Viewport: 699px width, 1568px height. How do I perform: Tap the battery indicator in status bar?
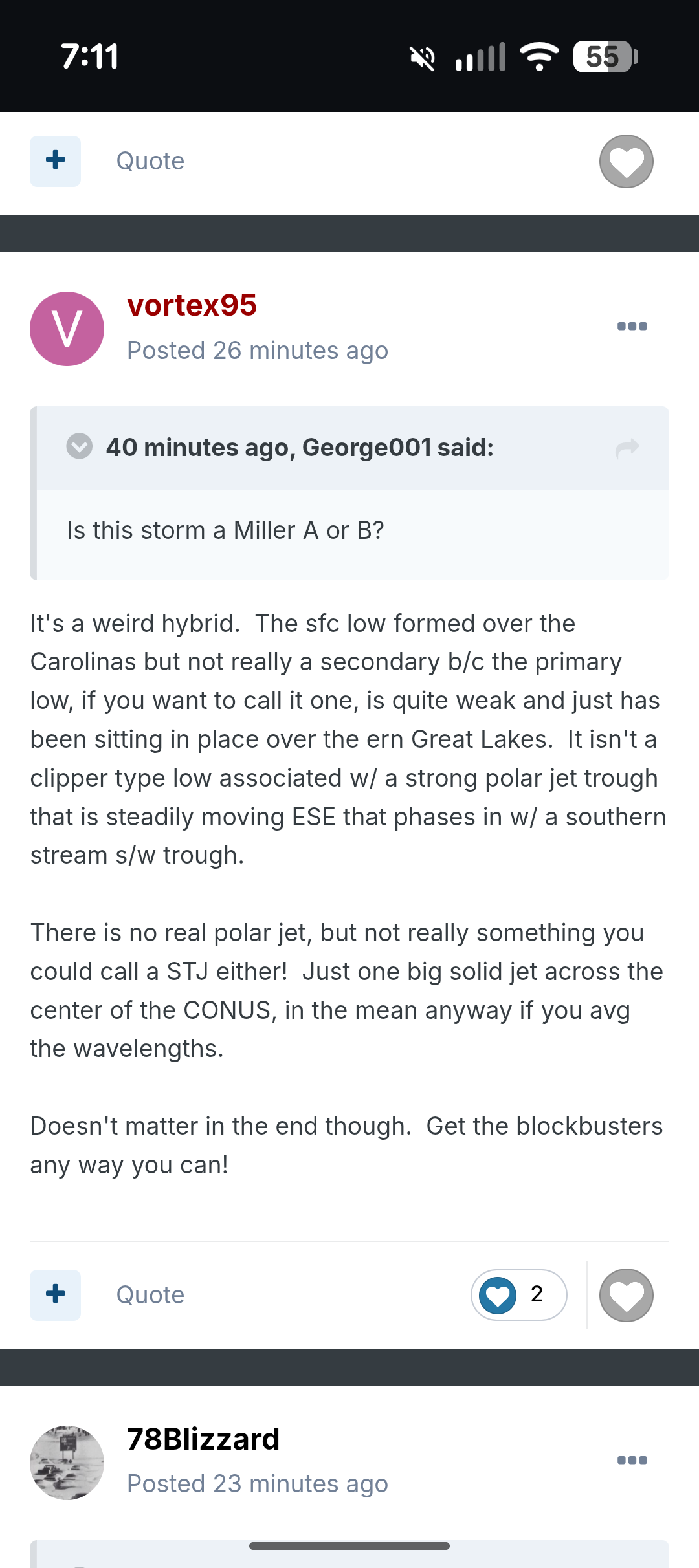tap(605, 57)
